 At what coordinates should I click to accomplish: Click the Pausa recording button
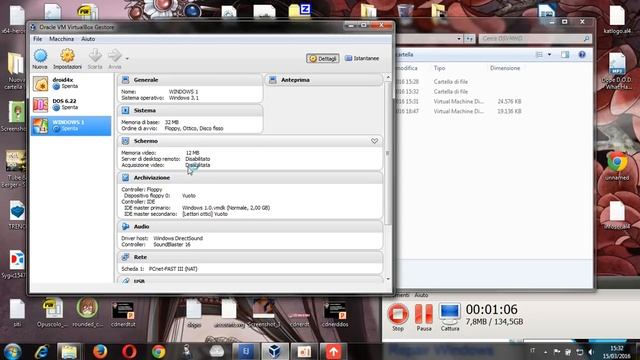click(424, 317)
